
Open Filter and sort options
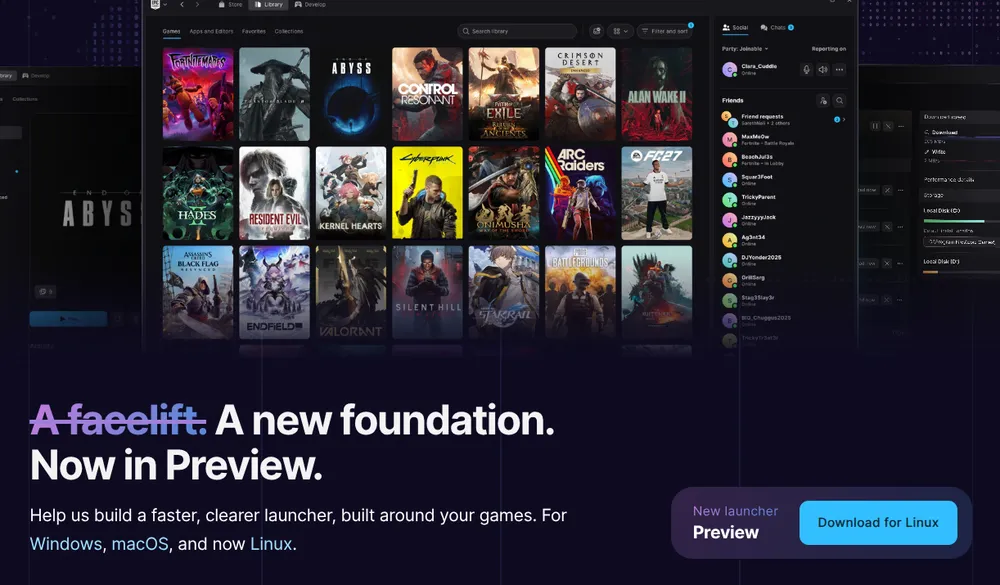pos(665,31)
